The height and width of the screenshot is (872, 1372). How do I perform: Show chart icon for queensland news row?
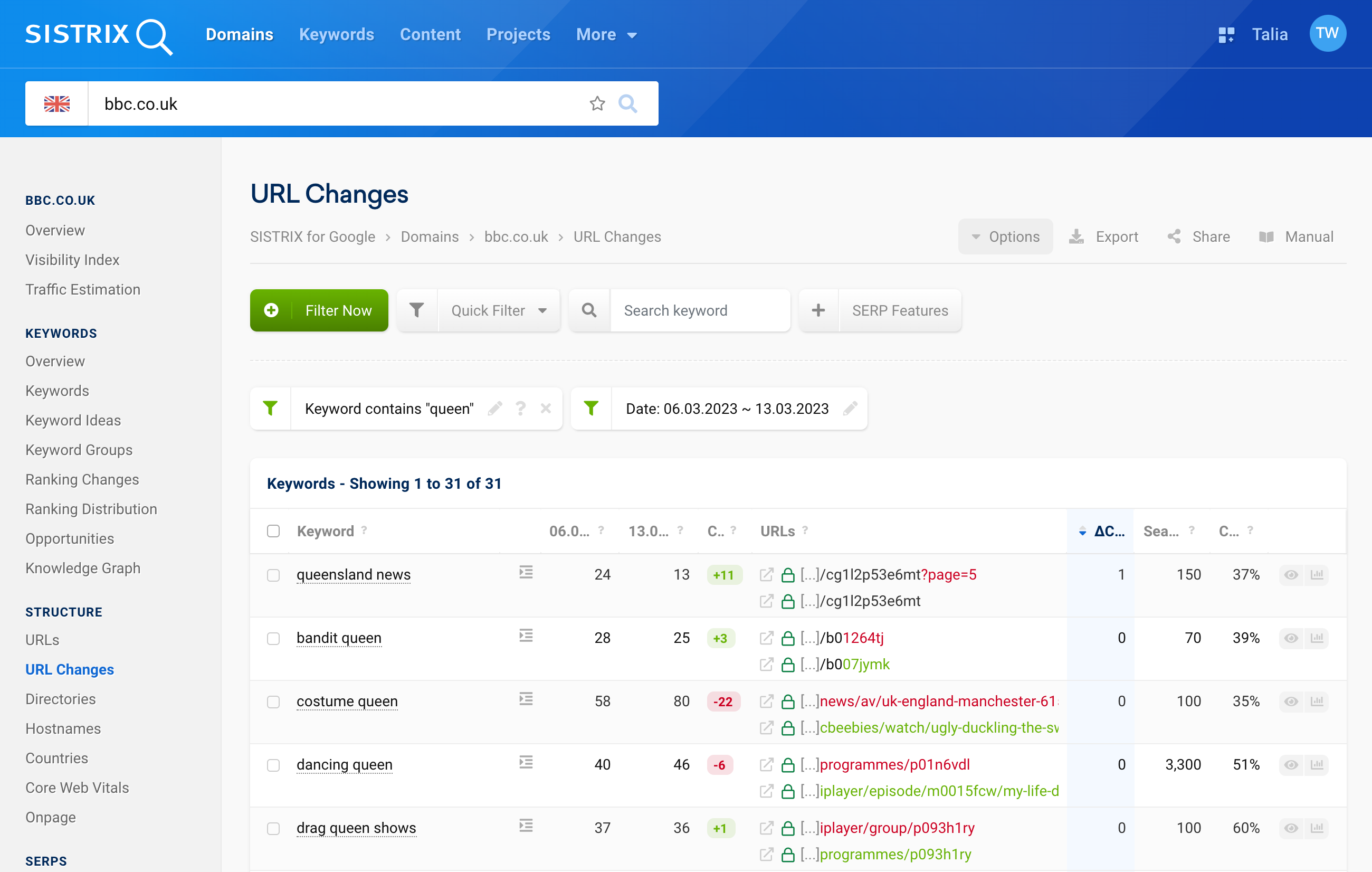(x=1317, y=574)
